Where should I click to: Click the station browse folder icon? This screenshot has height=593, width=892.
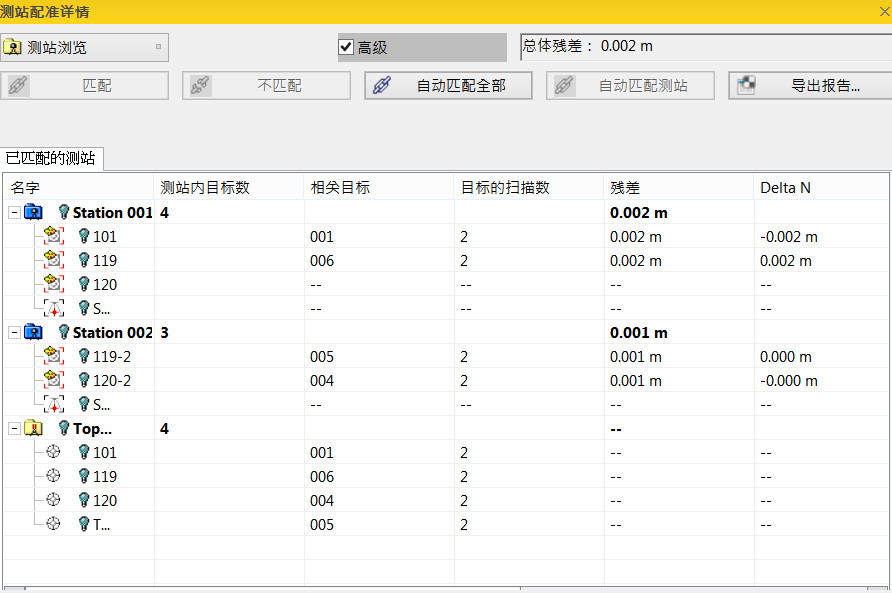[x=13, y=47]
